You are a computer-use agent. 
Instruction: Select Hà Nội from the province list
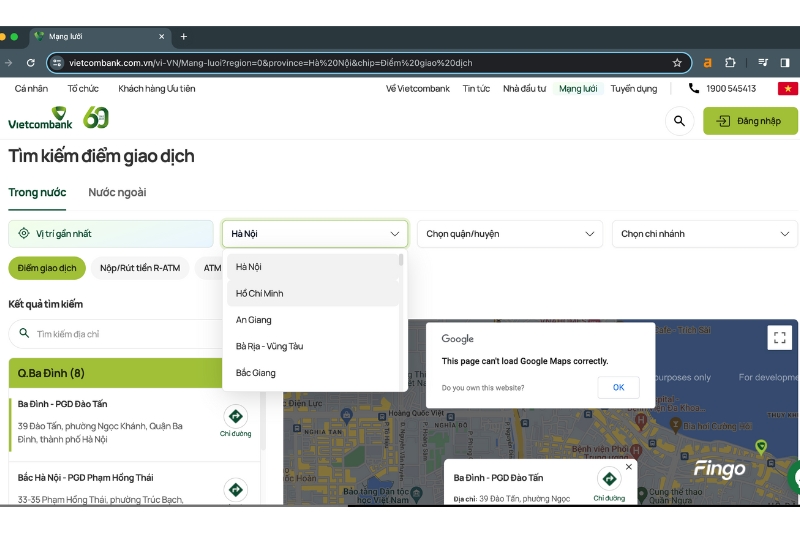point(312,267)
